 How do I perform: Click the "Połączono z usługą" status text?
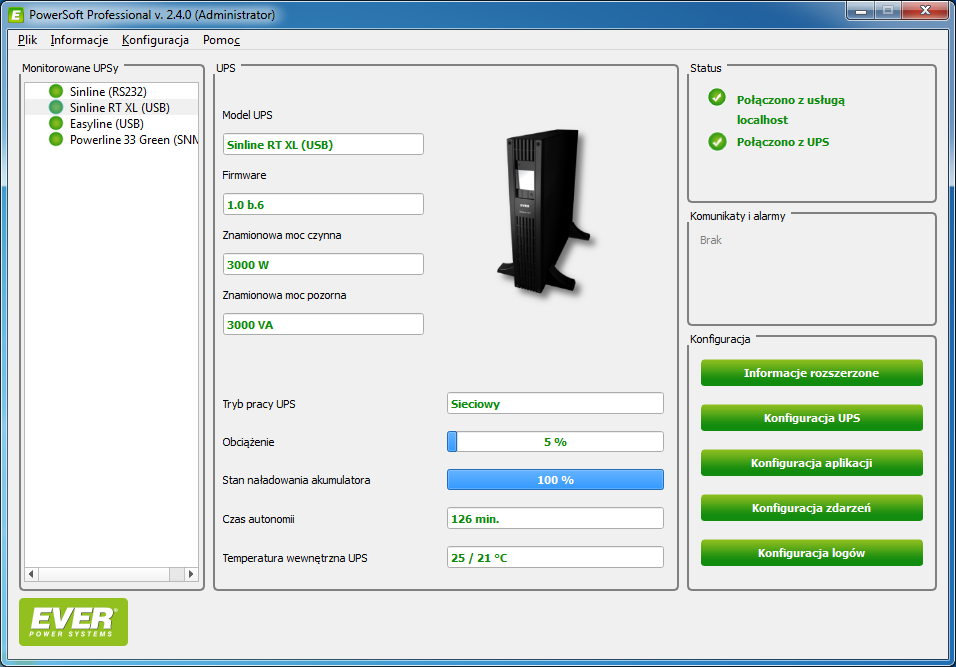pyautogui.click(x=791, y=100)
